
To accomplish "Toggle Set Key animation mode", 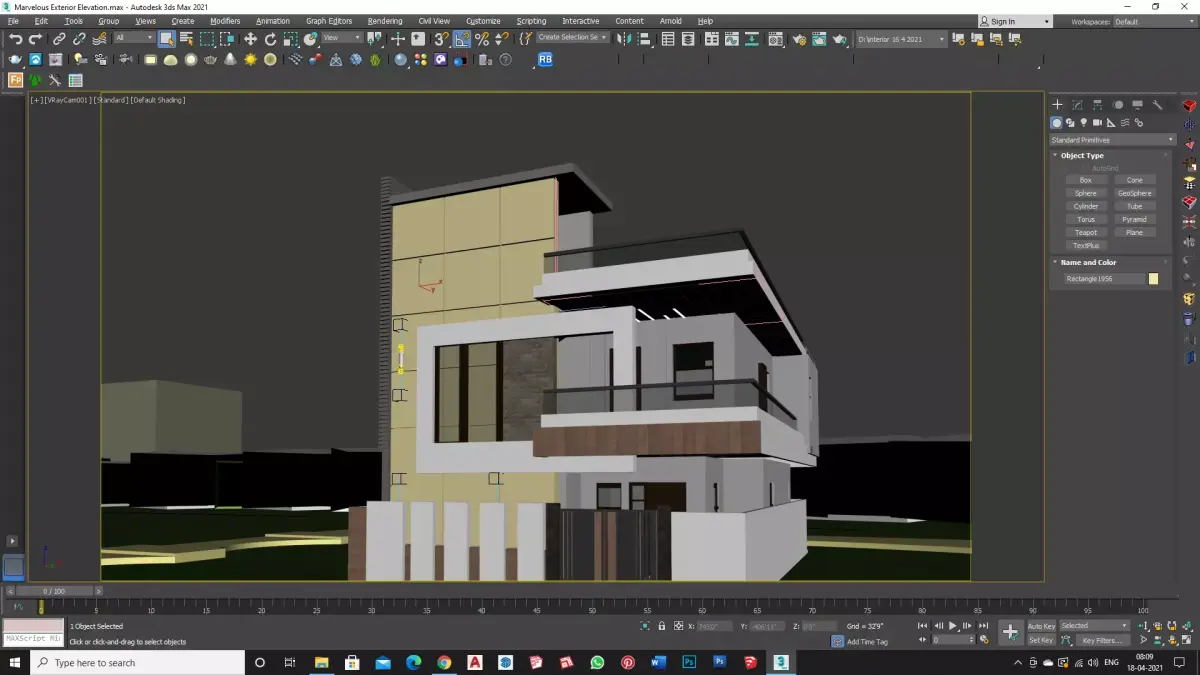I will [1041, 640].
